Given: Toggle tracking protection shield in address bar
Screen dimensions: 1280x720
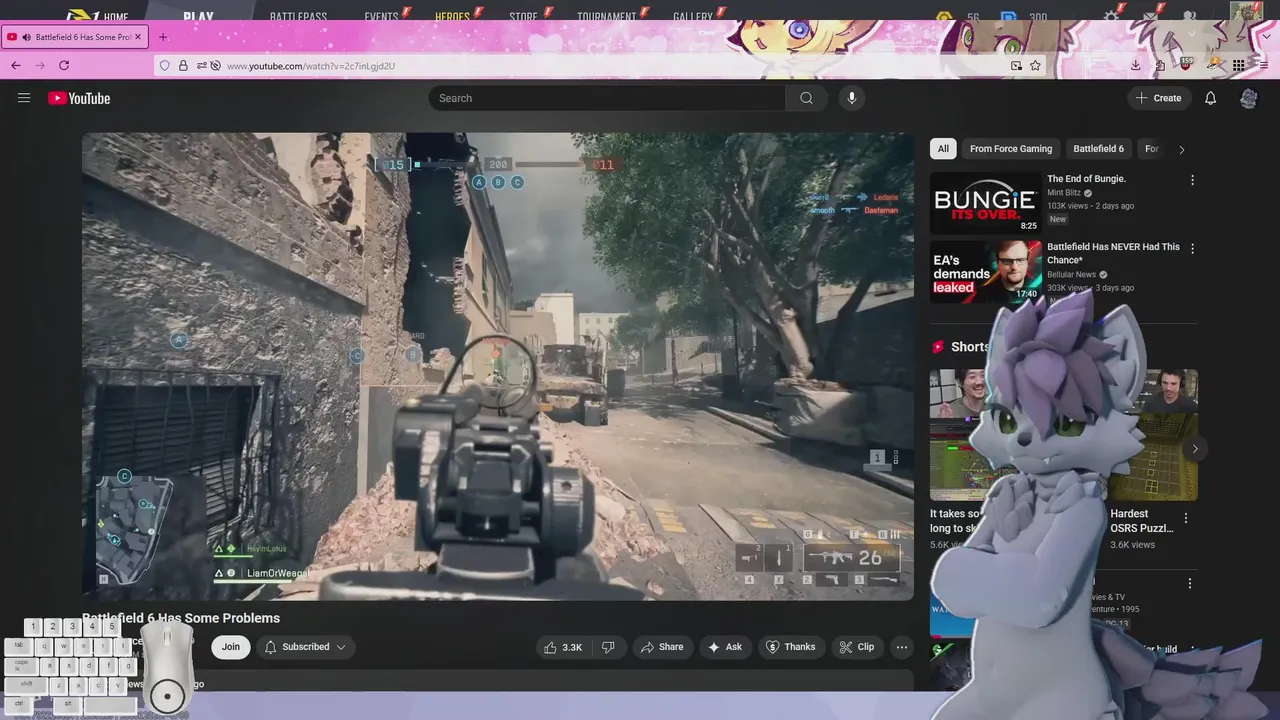Looking at the screenshot, I should [x=165, y=65].
